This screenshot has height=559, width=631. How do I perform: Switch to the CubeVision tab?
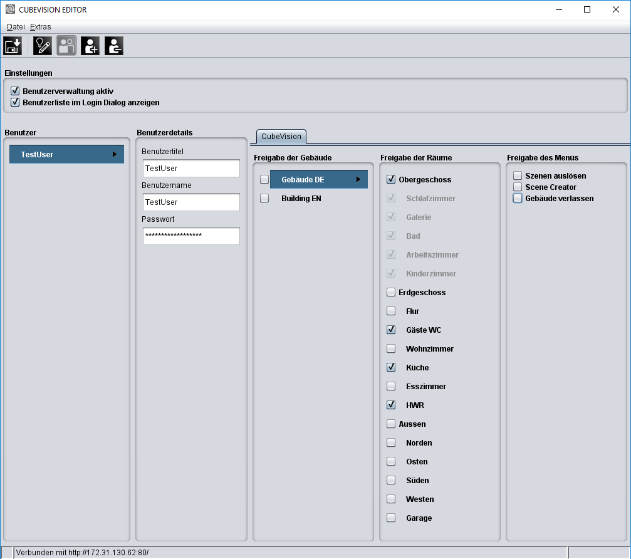pyautogui.click(x=281, y=136)
